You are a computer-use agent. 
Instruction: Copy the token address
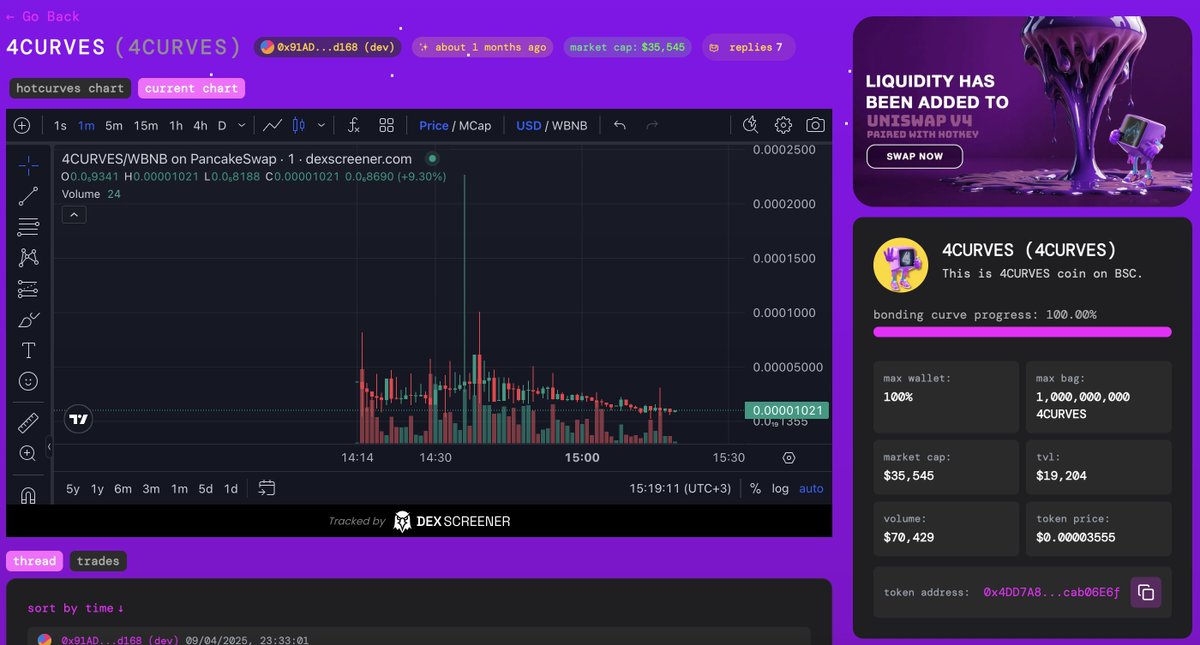coord(1146,592)
